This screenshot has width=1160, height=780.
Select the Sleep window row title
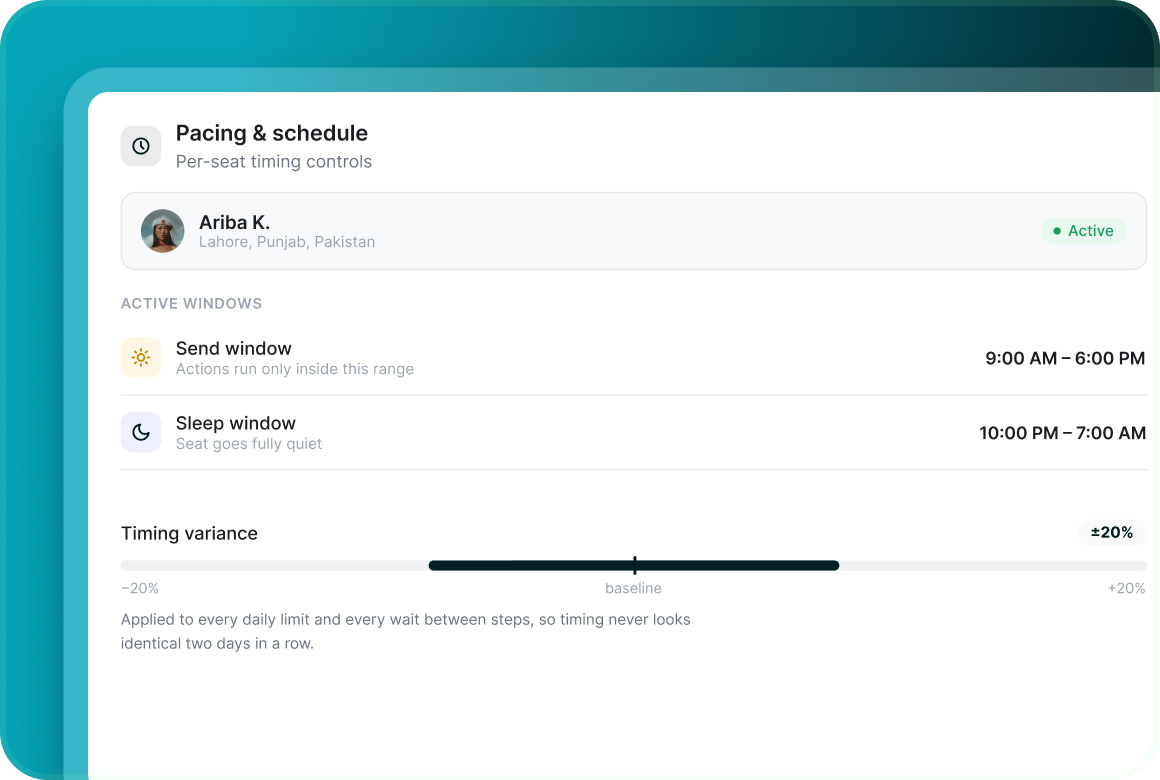pos(236,423)
